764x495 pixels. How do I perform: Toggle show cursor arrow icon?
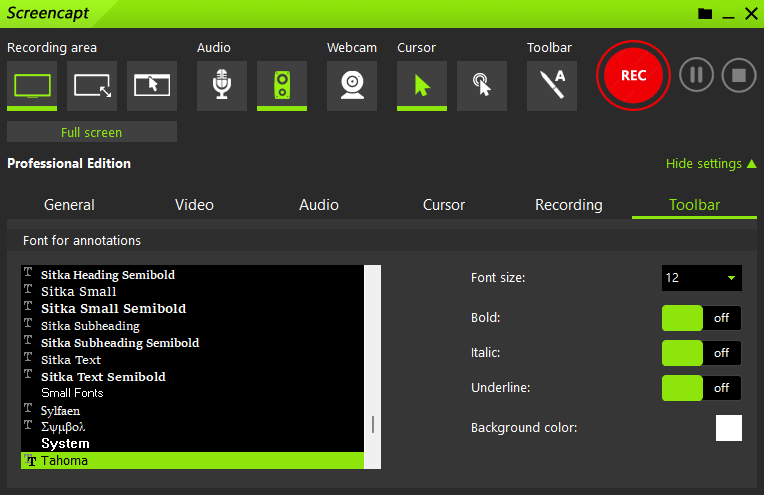(x=422, y=86)
